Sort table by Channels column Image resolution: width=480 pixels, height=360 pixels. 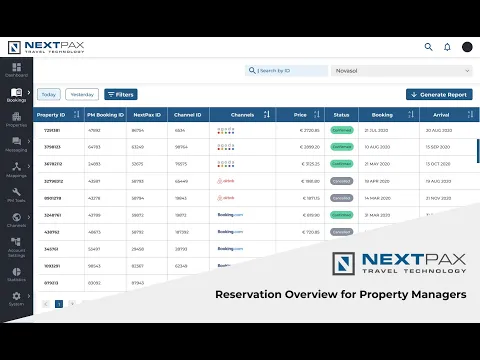(267, 115)
